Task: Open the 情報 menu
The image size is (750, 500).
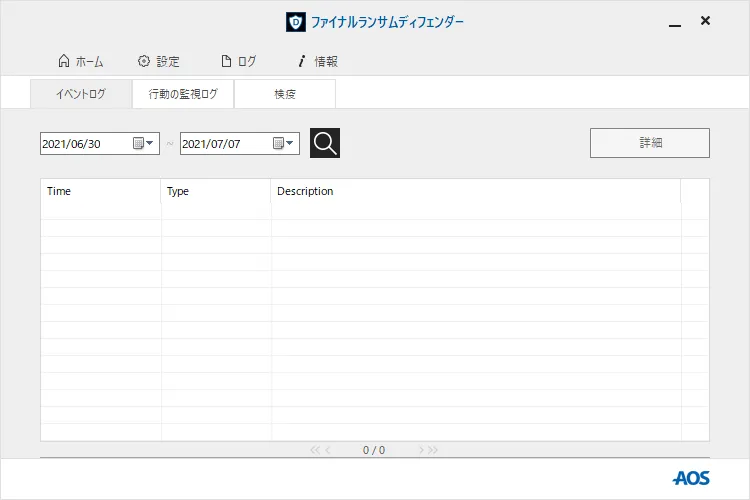Action: click(x=318, y=61)
